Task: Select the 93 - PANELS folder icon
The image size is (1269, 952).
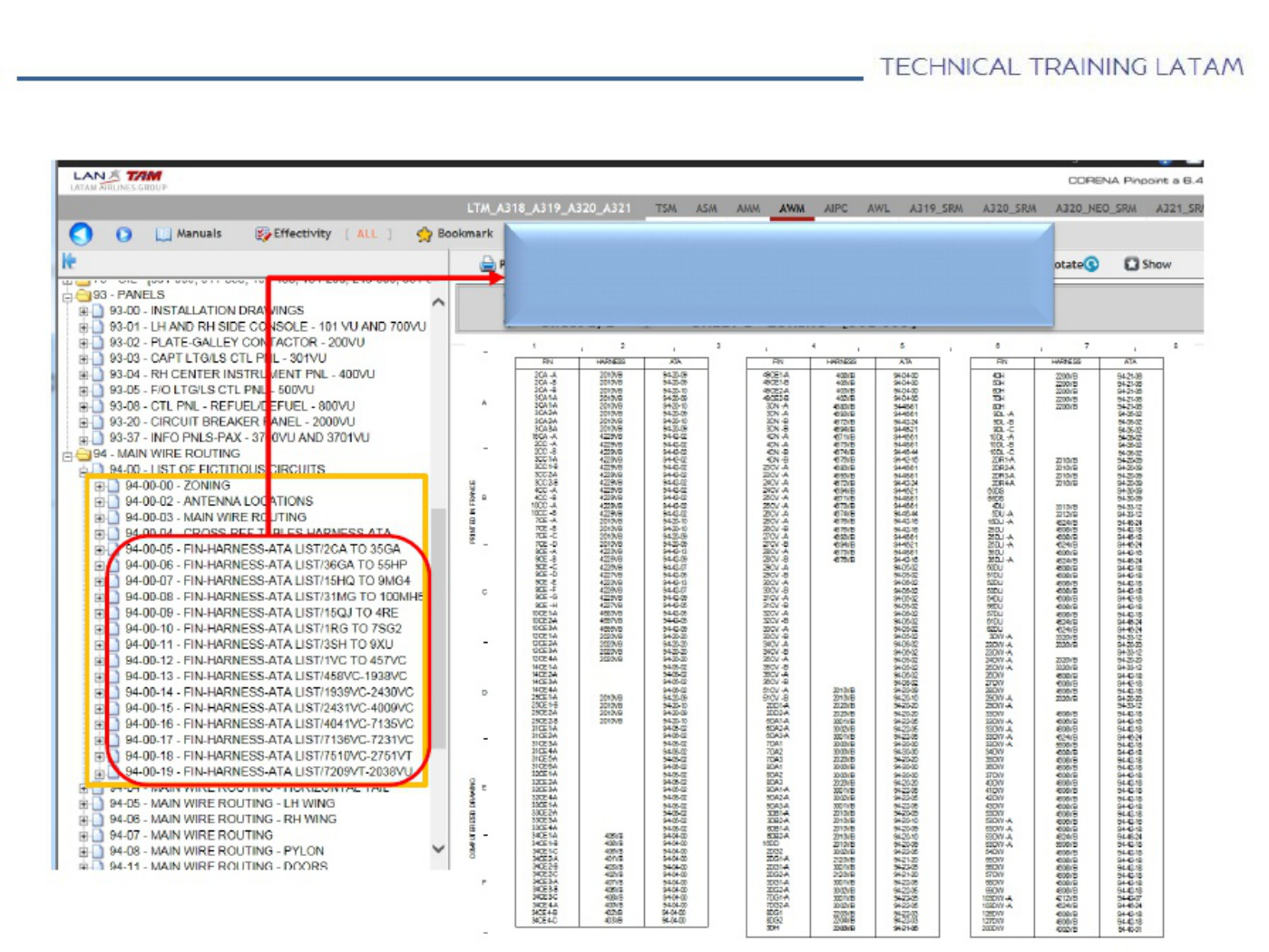Action: (83, 295)
